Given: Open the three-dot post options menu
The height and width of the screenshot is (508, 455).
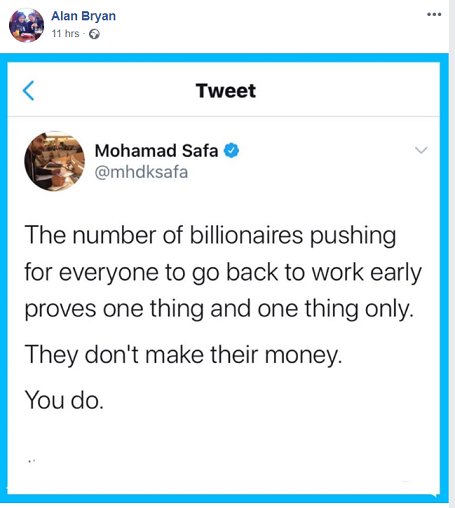Looking at the screenshot, I should (434, 14).
